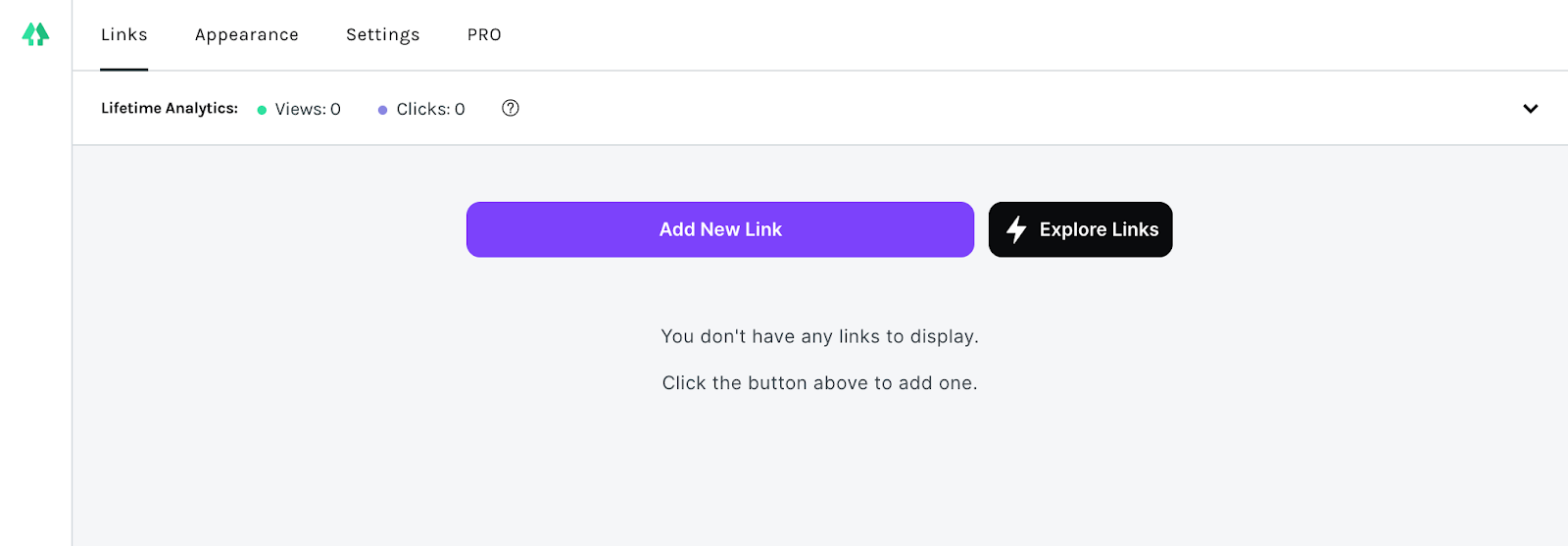1568x546 pixels.
Task: Click the empty left sidebar below the logo
Action: tap(35, 294)
